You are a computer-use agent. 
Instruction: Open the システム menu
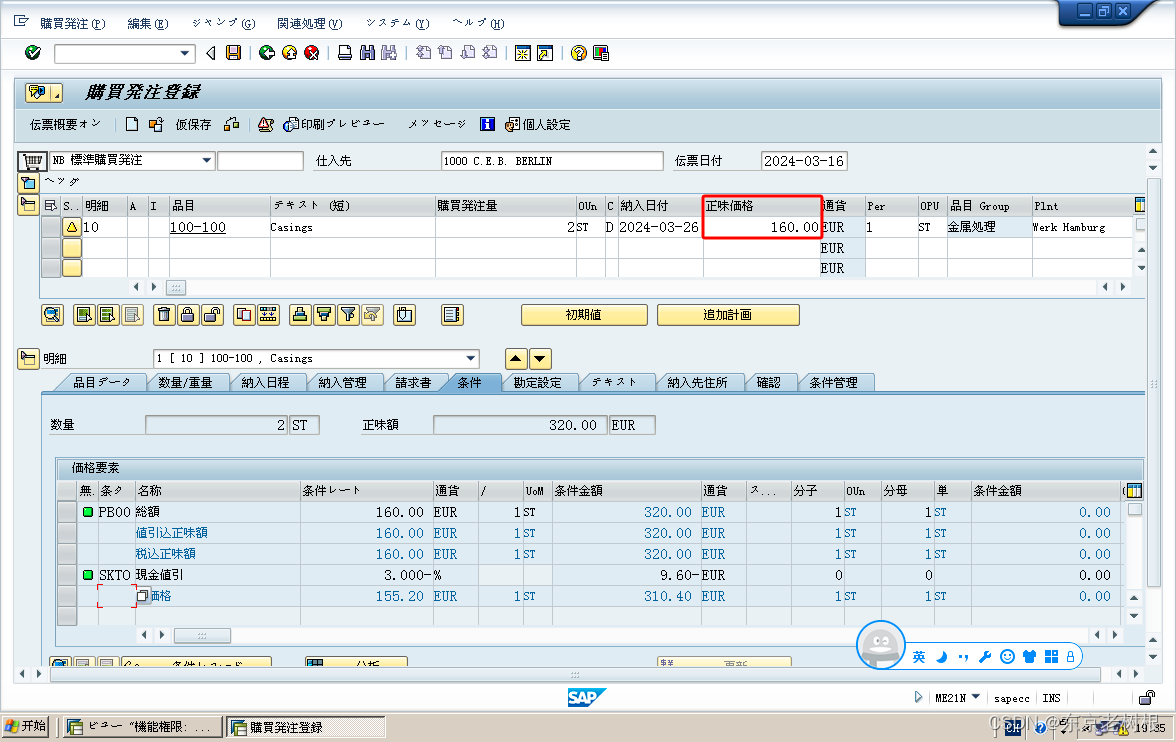click(x=396, y=22)
